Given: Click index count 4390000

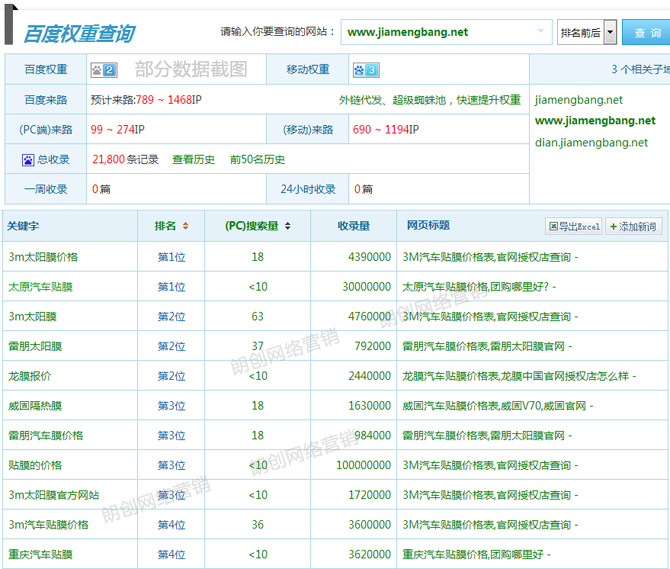Looking at the screenshot, I should point(370,257).
